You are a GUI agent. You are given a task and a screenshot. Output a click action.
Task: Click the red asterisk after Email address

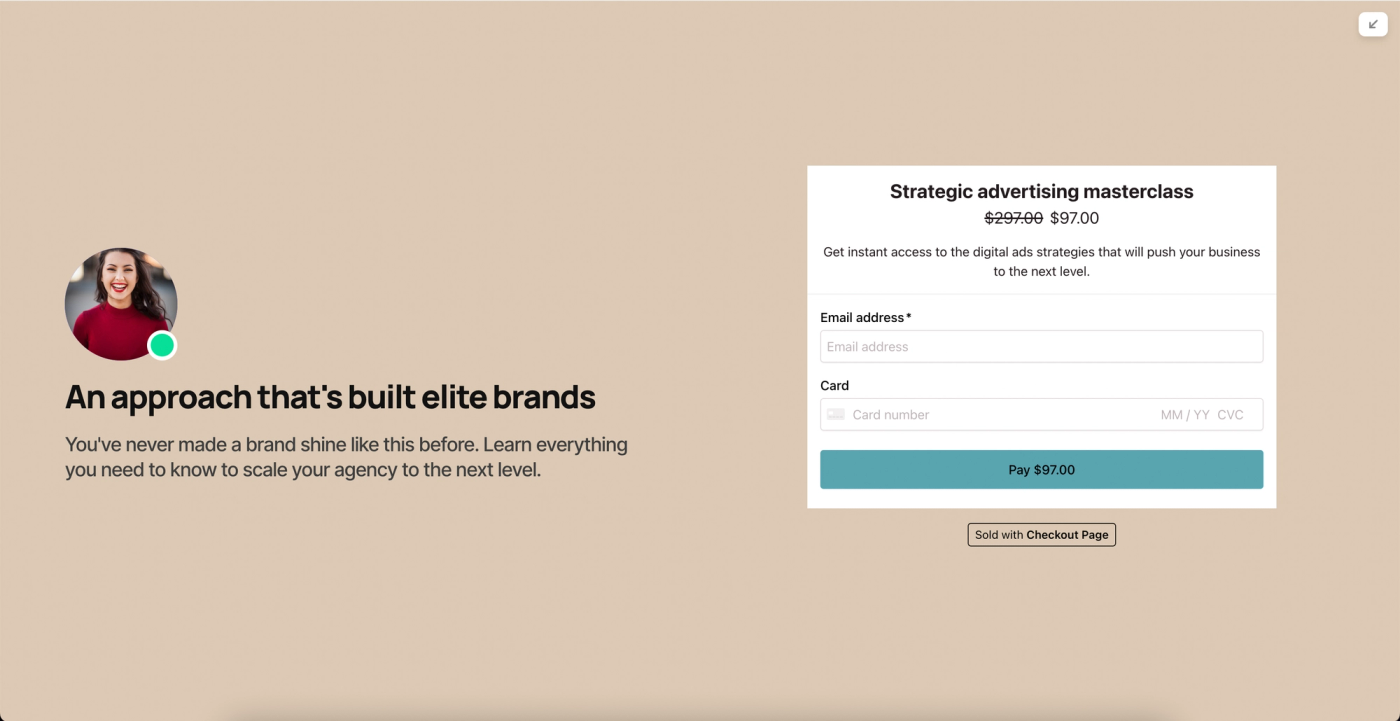[908, 316]
